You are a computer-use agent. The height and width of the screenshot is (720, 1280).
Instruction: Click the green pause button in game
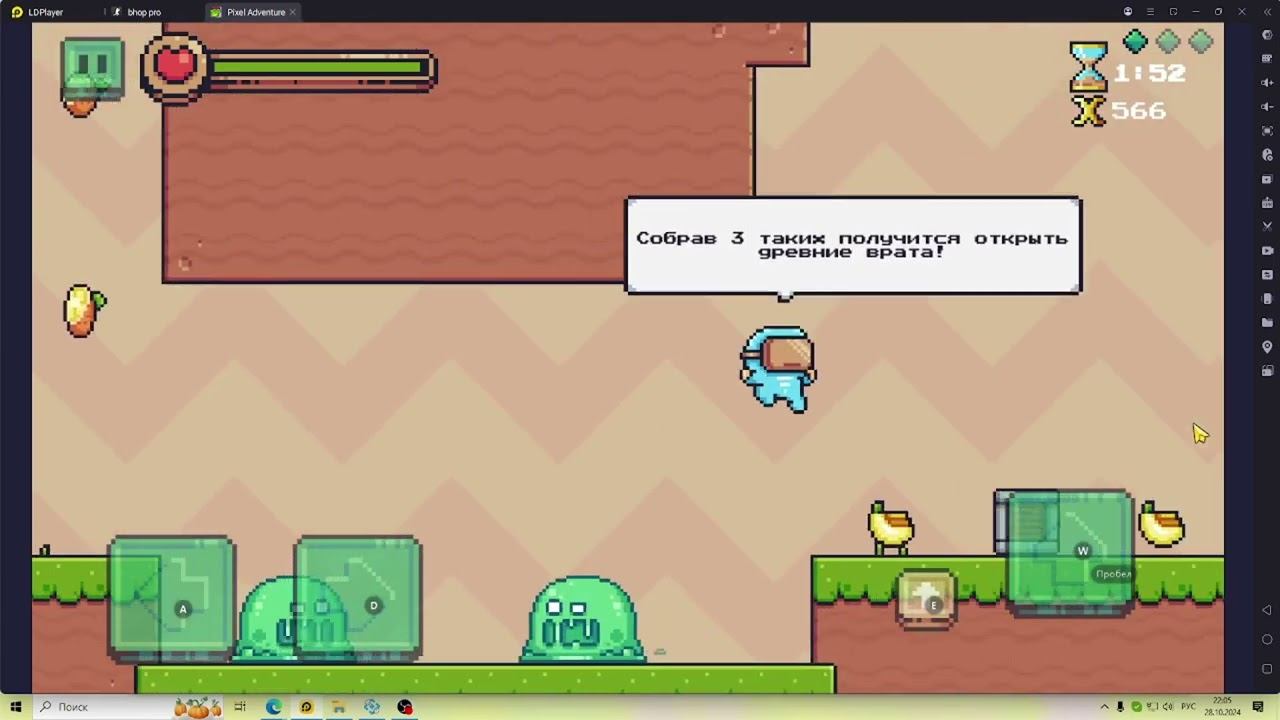(92, 69)
